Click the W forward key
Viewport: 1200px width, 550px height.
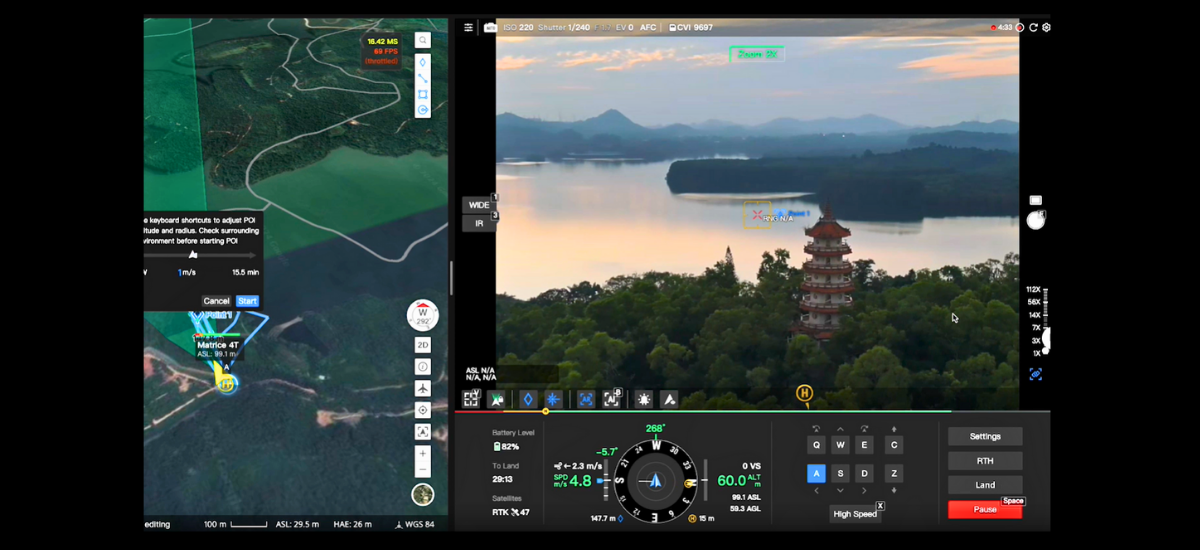[841, 445]
